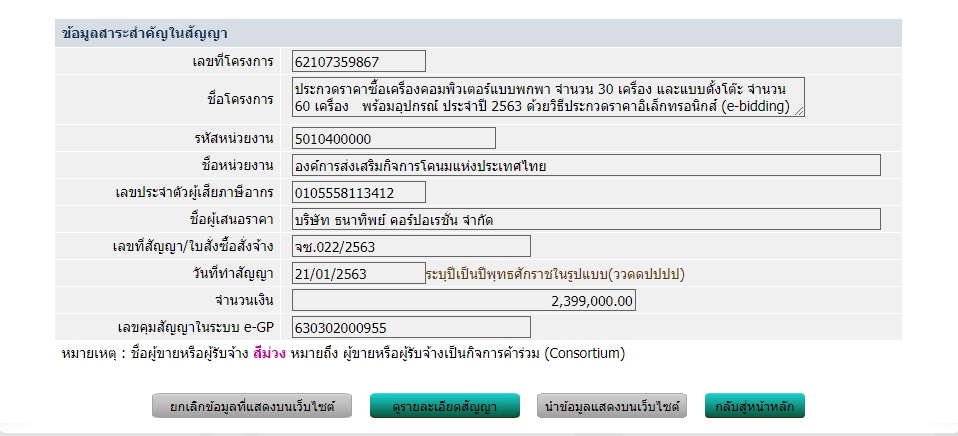Grab the resize handle of project name textarea

(799, 111)
